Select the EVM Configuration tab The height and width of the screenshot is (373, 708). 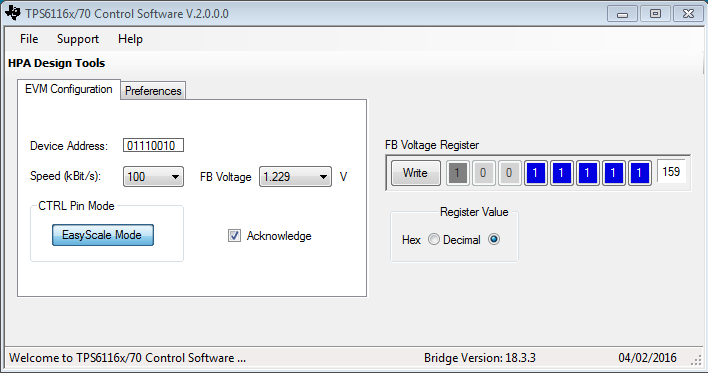[69, 89]
